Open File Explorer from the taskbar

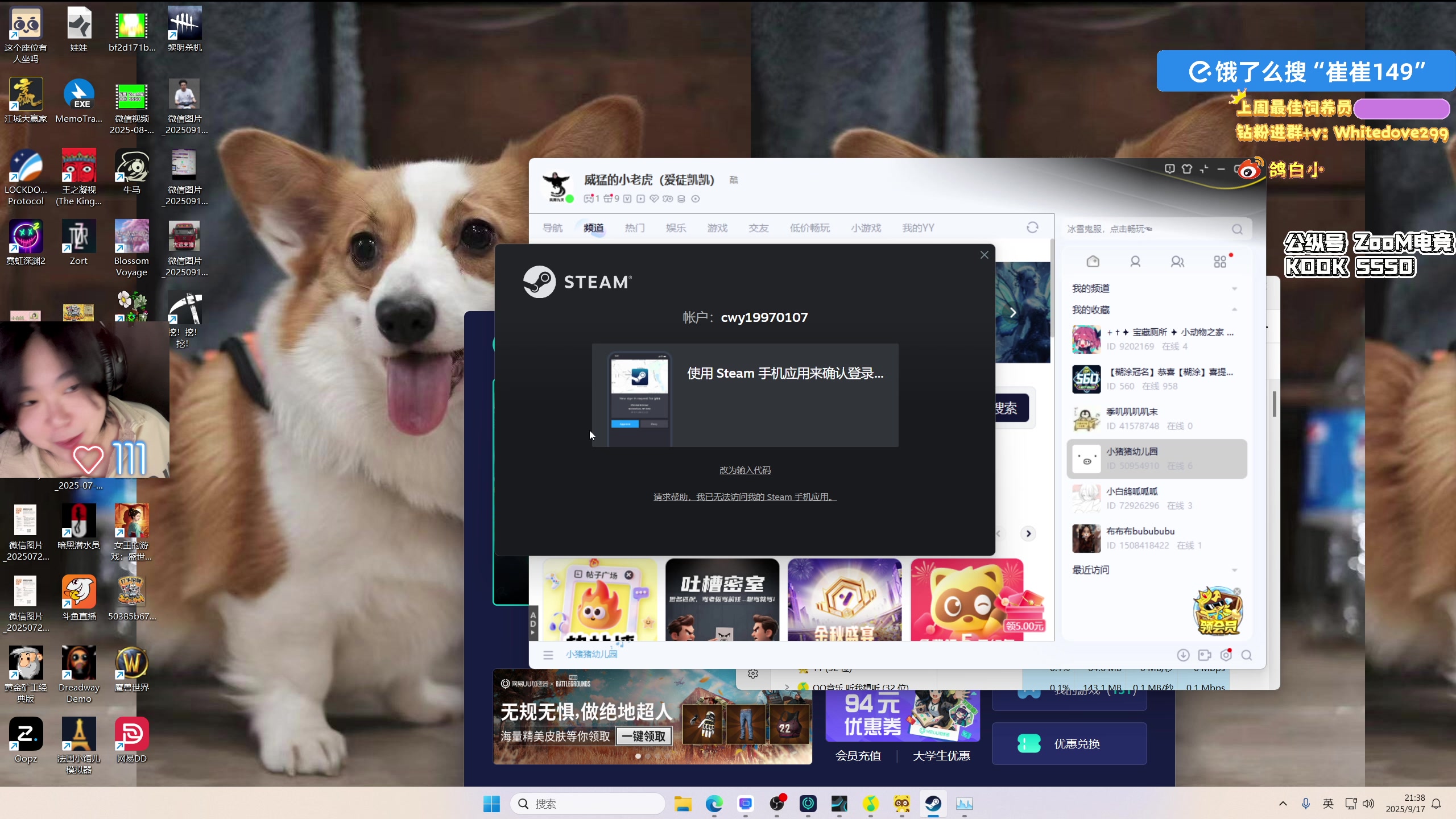click(x=682, y=804)
